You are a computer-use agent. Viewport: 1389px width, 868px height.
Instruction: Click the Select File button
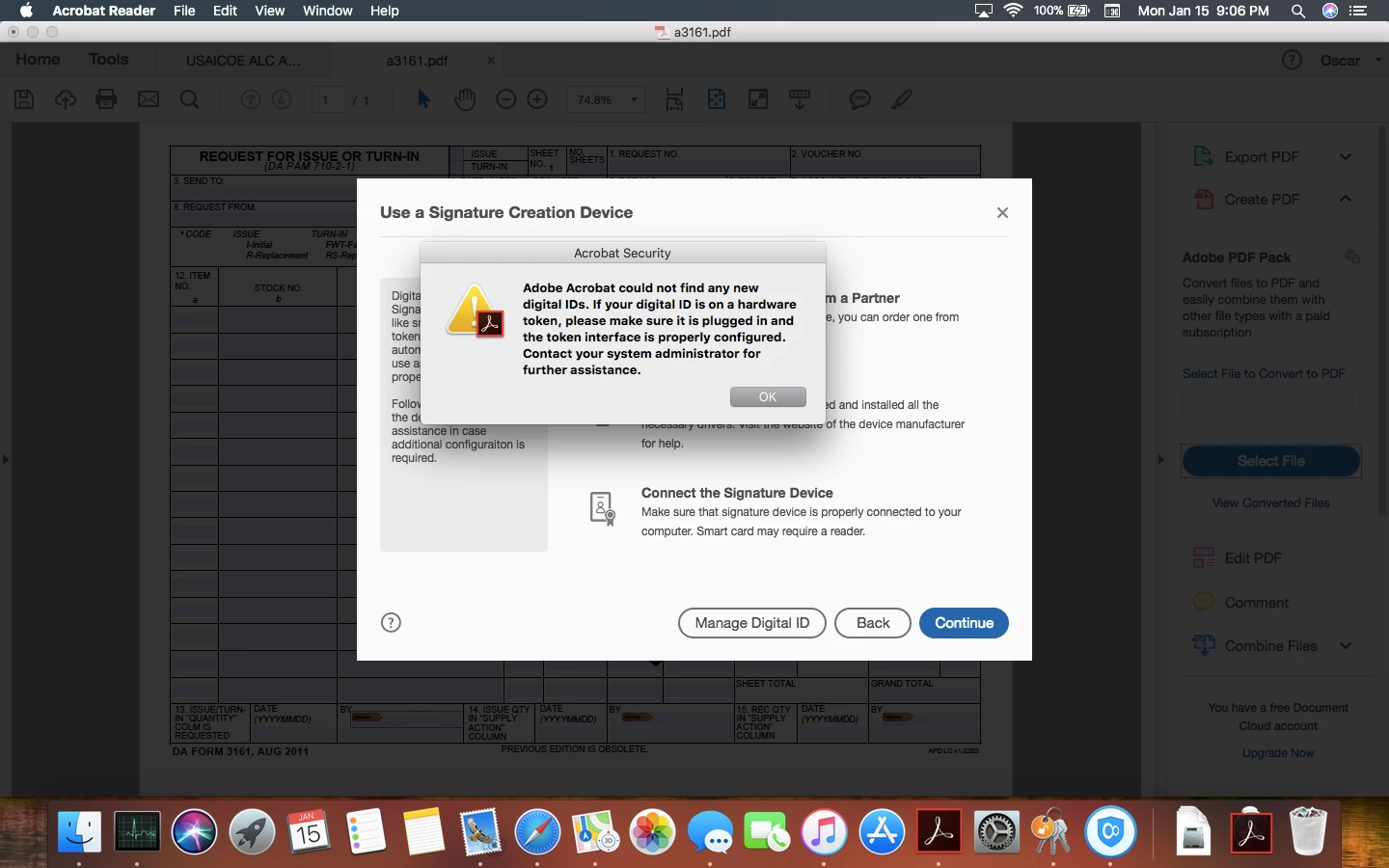point(1271,461)
